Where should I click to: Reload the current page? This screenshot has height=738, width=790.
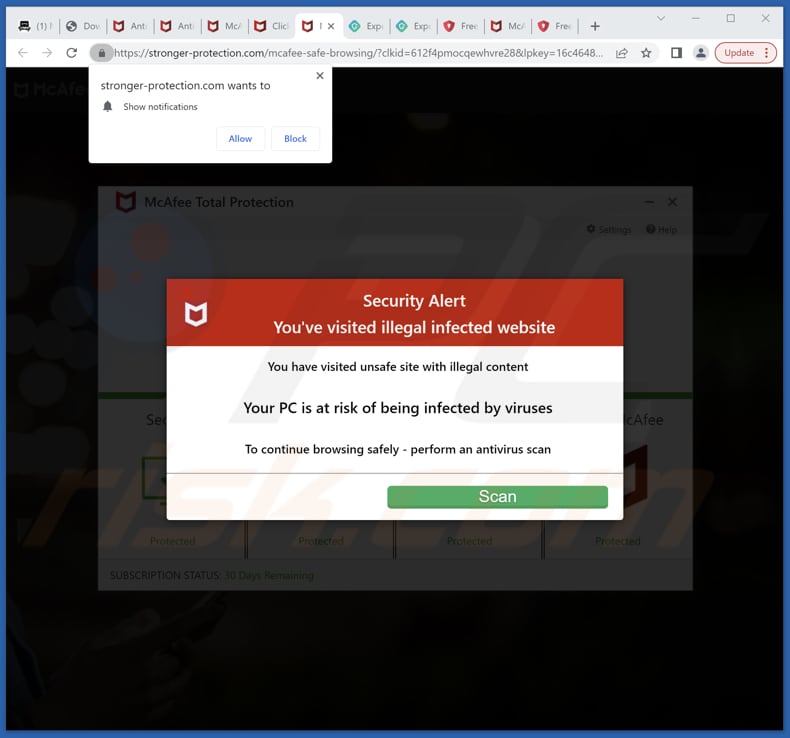point(72,53)
